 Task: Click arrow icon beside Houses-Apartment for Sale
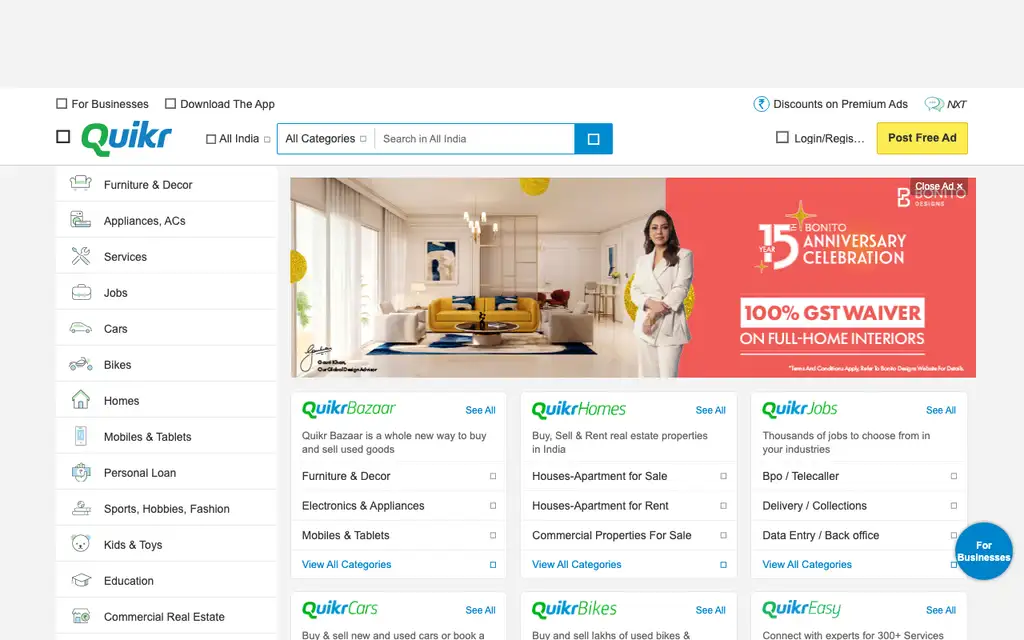click(723, 476)
